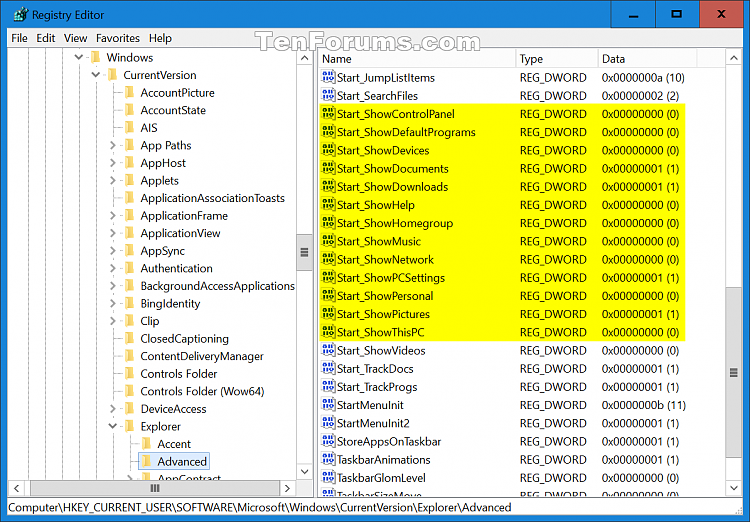Open the Edit menu

point(45,38)
